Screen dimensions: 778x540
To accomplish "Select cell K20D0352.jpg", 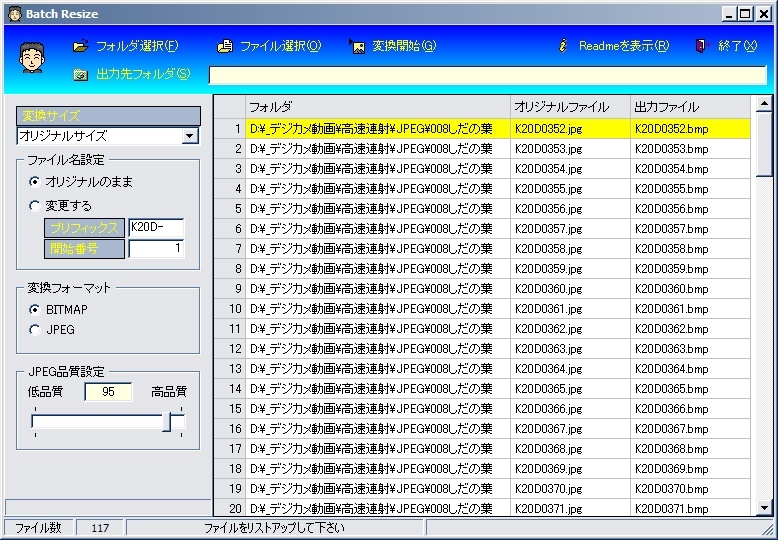I will point(570,129).
